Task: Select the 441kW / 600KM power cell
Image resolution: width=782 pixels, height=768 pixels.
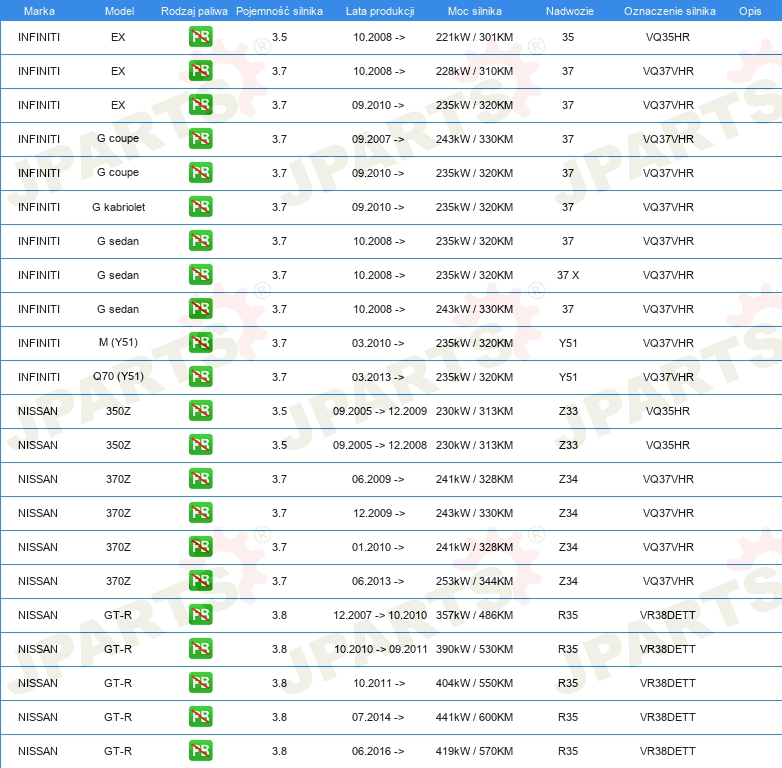Action: pos(474,717)
